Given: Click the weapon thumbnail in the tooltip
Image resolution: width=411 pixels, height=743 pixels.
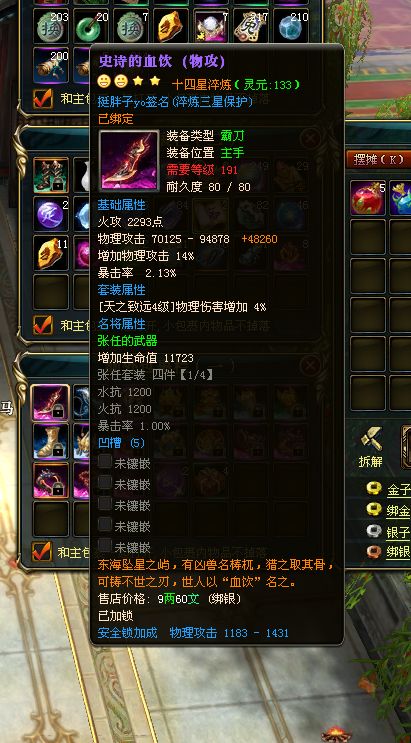Looking at the screenshot, I should pyautogui.click(x=129, y=161).
